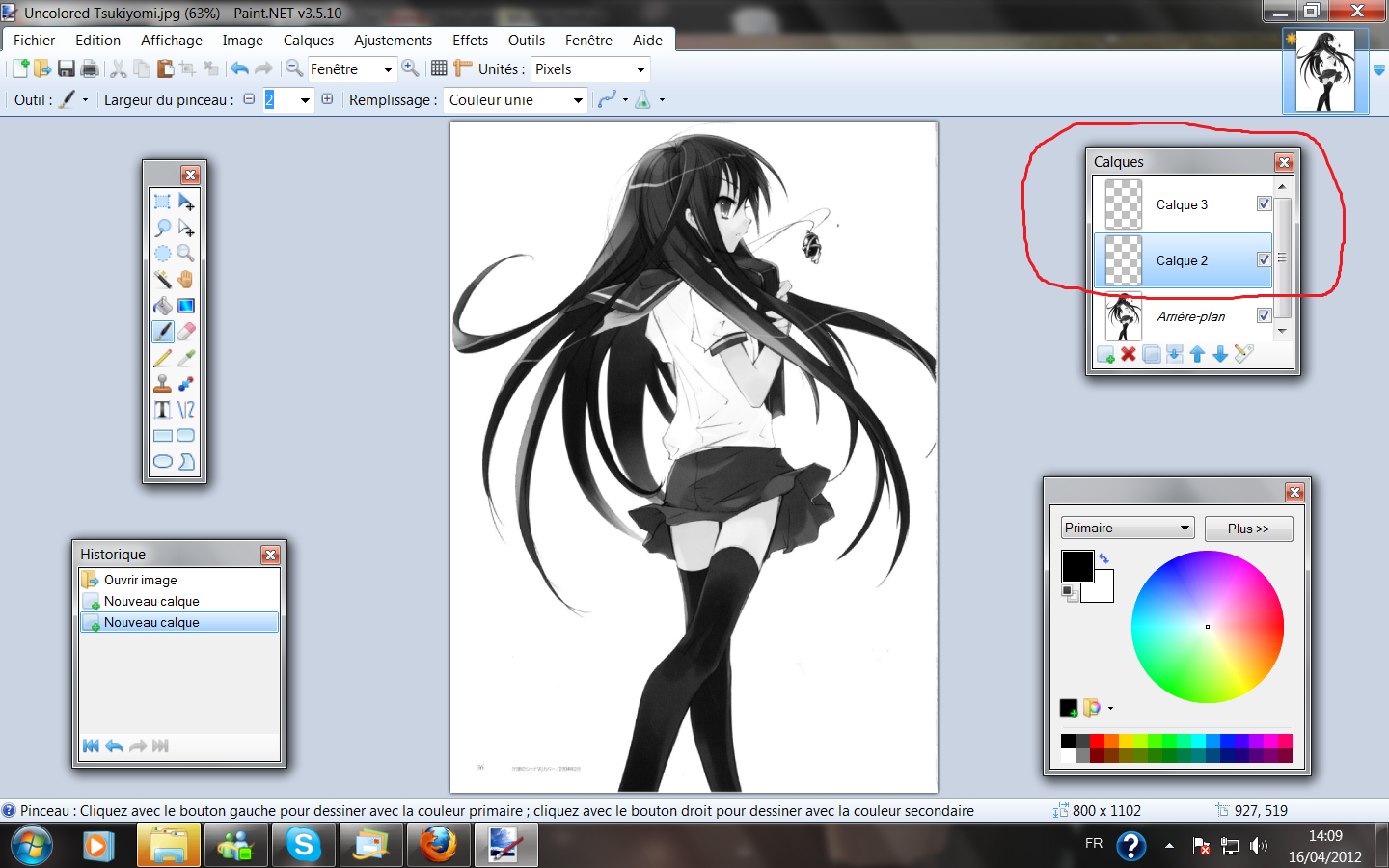Screen dimensions: 1389x868
Task: Select the Freeform Shape tool
Action: [186, 462]
